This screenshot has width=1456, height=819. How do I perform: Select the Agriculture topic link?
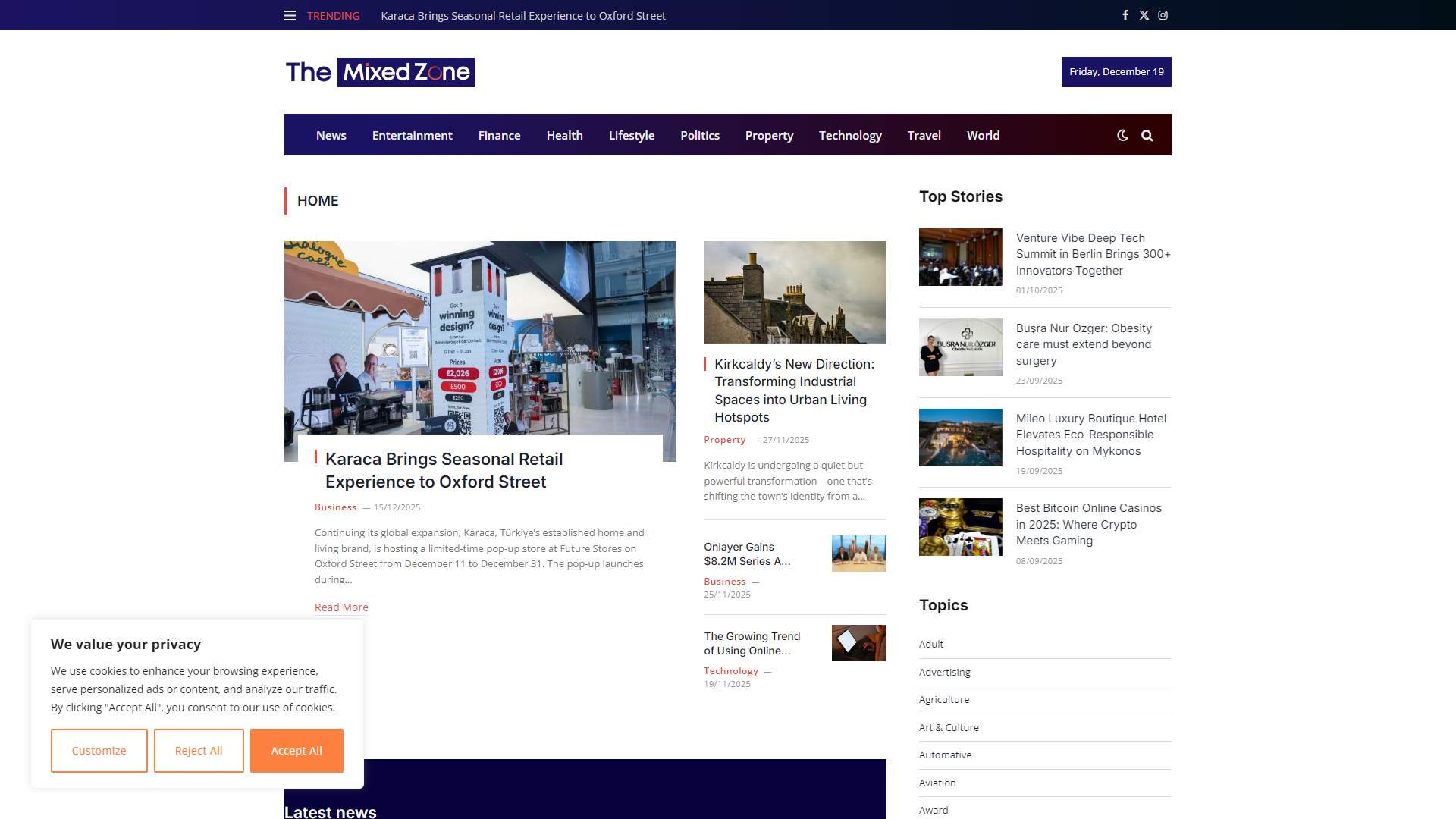tap(943, 699)
